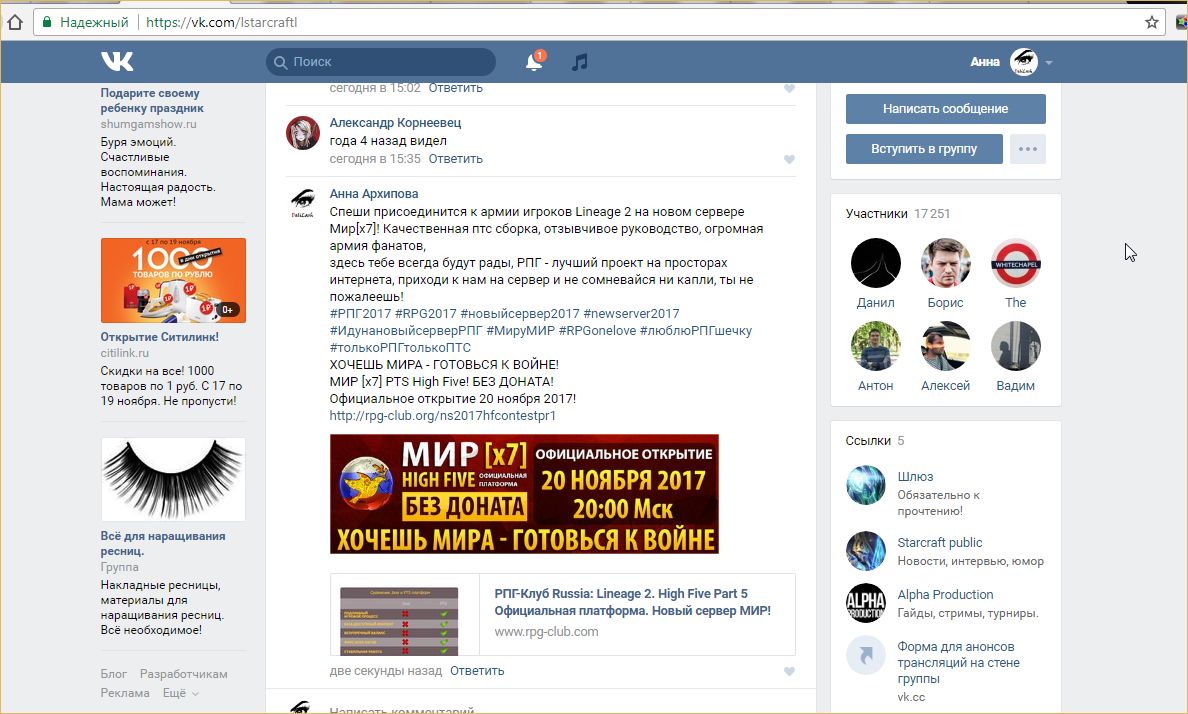Open Александр Корнеевец's avatar
The width and height of the screenshot is (1188, 714).
tap(302, 133)
